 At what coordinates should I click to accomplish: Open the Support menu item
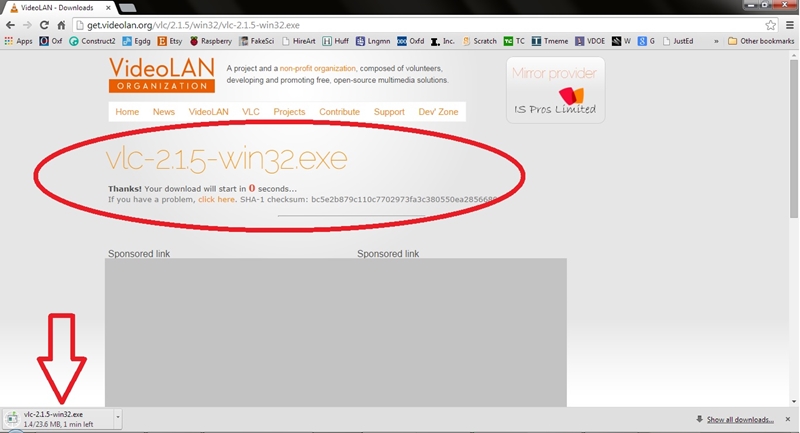click(x=389, y=112)
